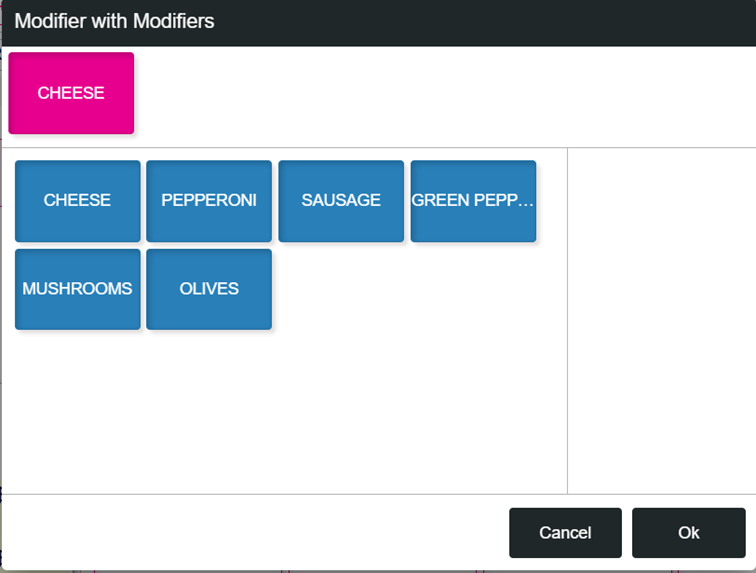This screenshot has width=756, height=573.
Task: Add MUSHROOMS to the item
Action: tap(77, 289)
